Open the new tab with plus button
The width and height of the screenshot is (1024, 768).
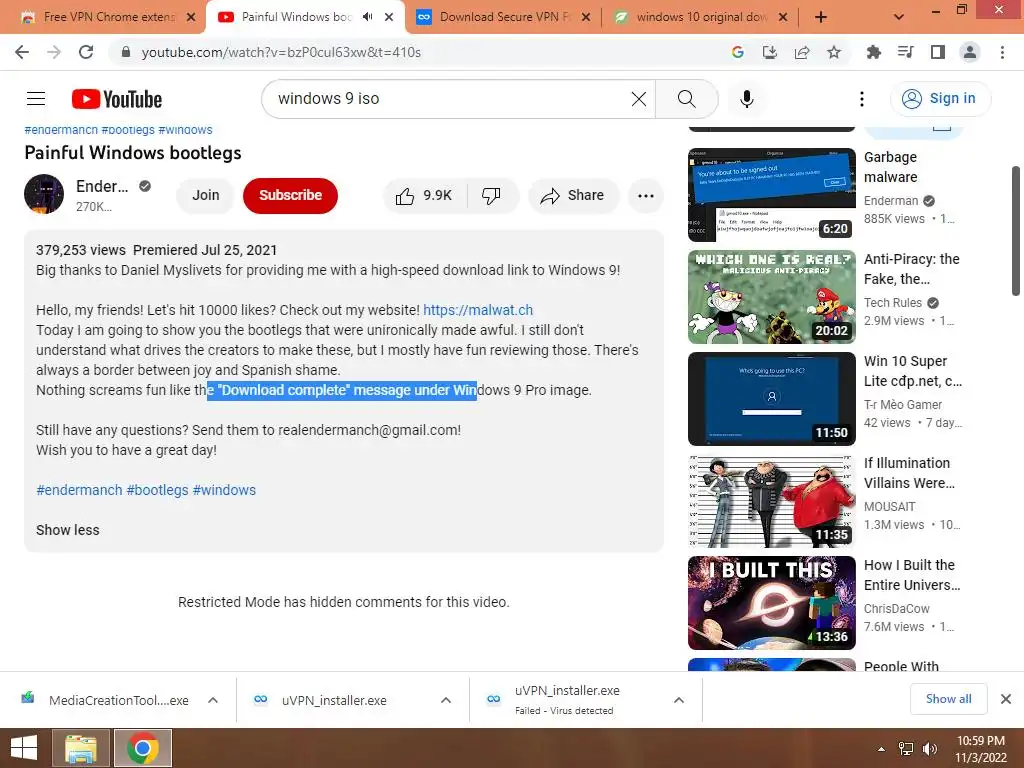821,17
